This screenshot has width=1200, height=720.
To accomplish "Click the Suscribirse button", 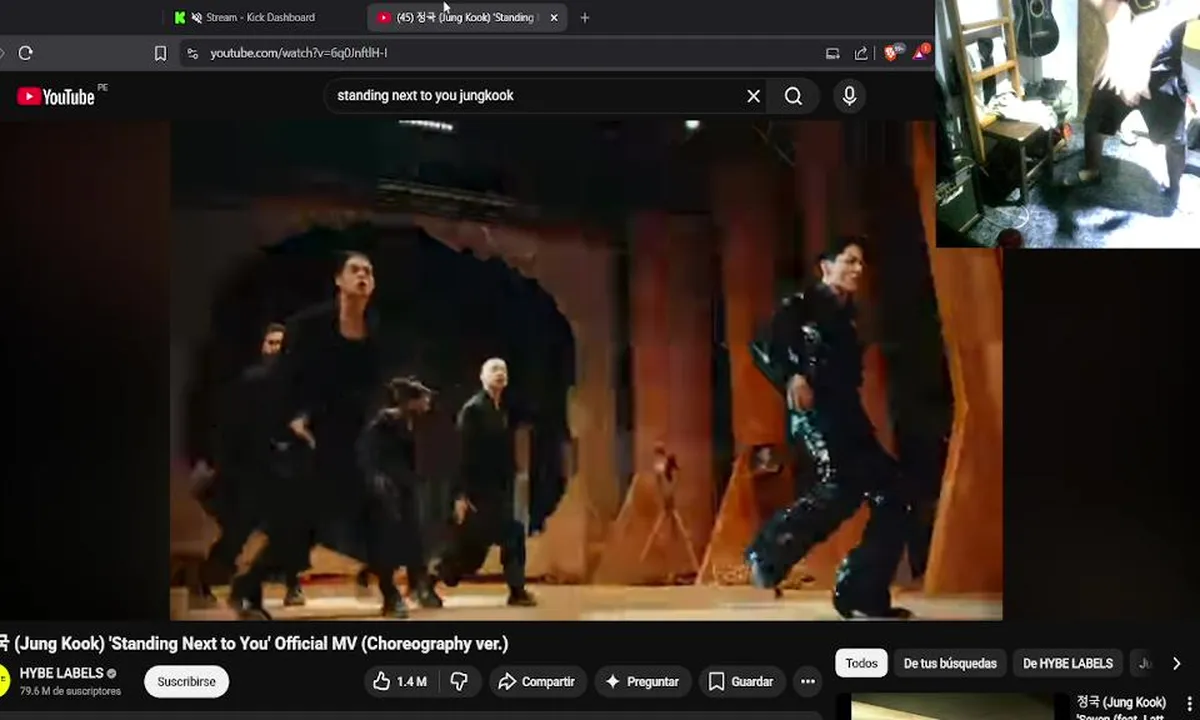I will (x=186, y=682).
